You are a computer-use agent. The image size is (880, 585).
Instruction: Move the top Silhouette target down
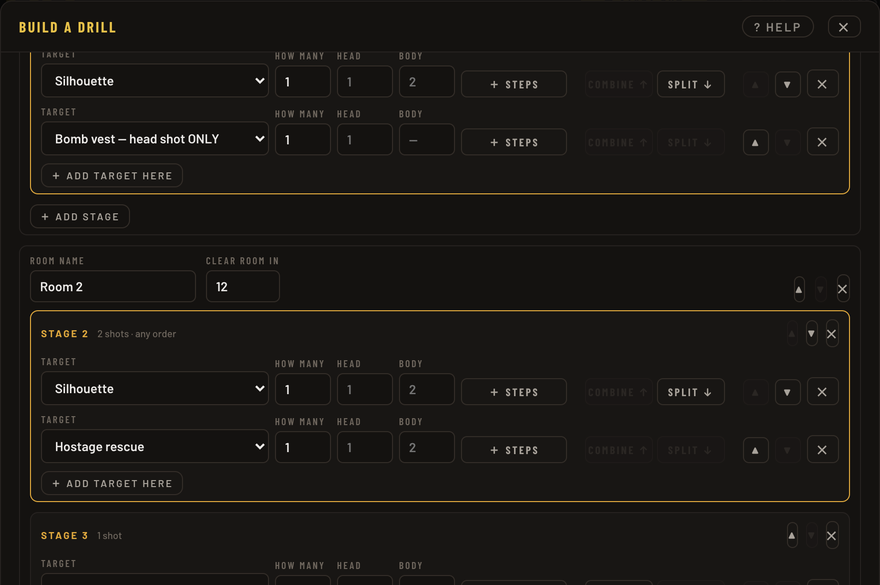pyautogui.click(x=787, y=84)
